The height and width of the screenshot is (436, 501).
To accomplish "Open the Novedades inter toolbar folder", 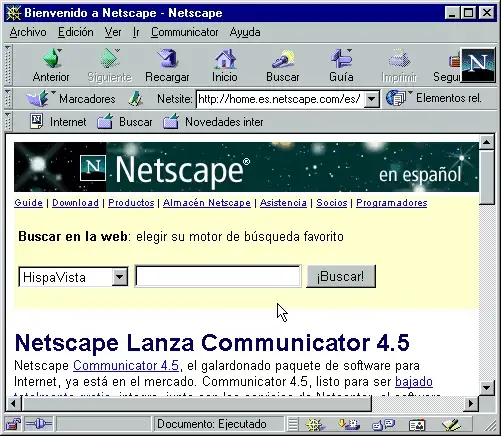I will (x=213, y=122).
